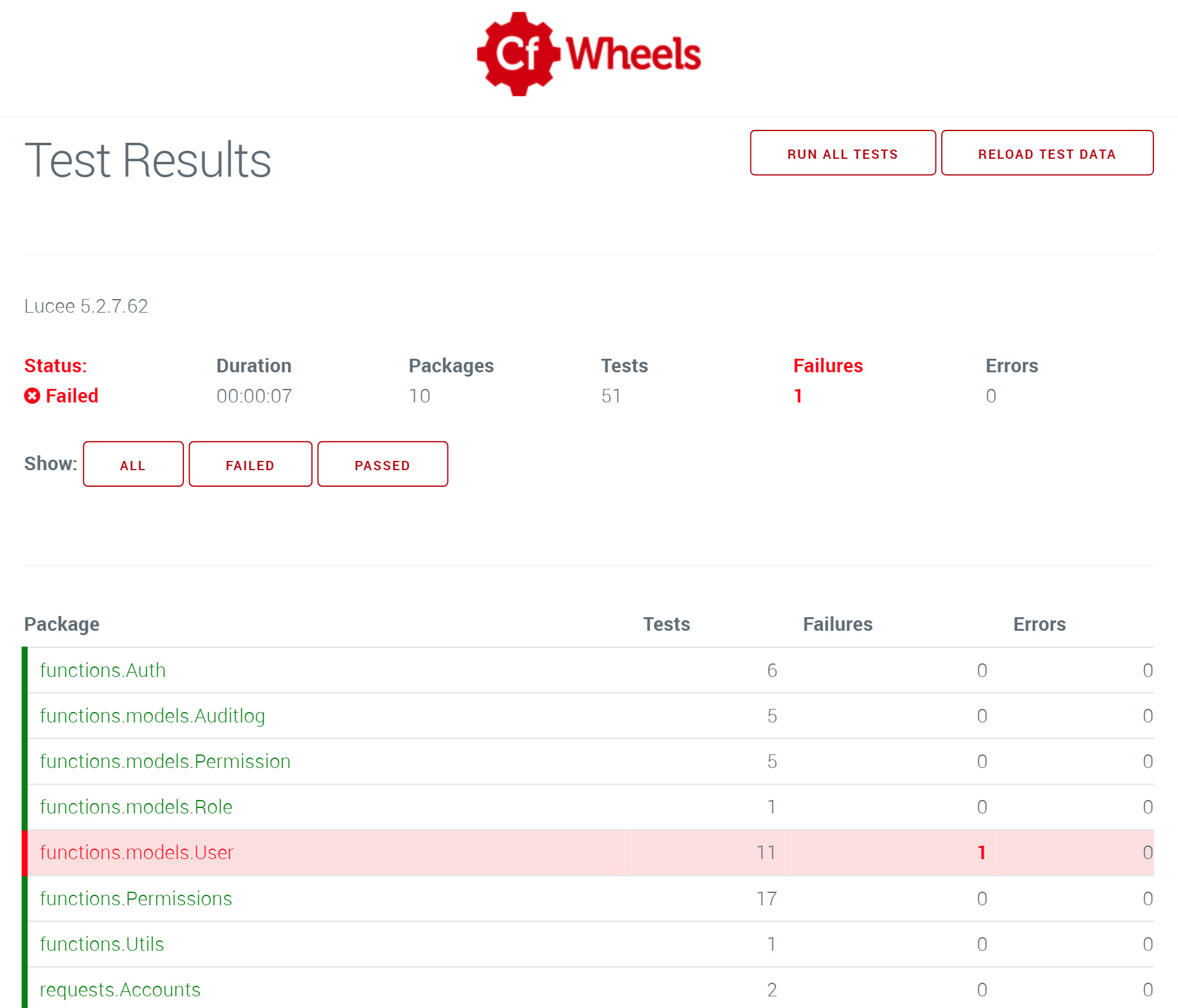Screen dimensions: 1178x1008
Task: Click the Wheels logo text
Action: 633,54
